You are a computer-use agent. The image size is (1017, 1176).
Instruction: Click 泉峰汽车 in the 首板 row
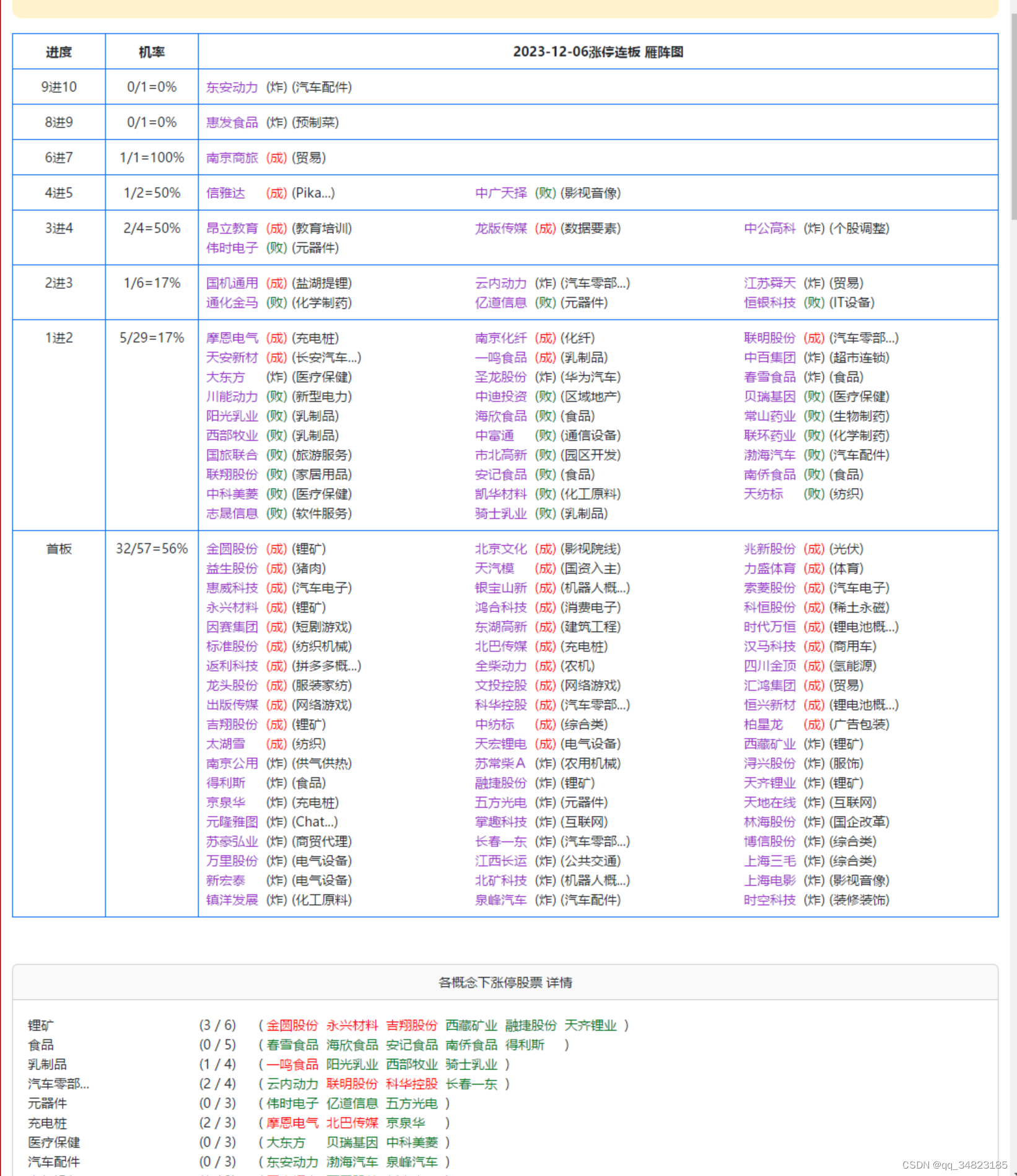pyautogui.click(x=501, y=900)
